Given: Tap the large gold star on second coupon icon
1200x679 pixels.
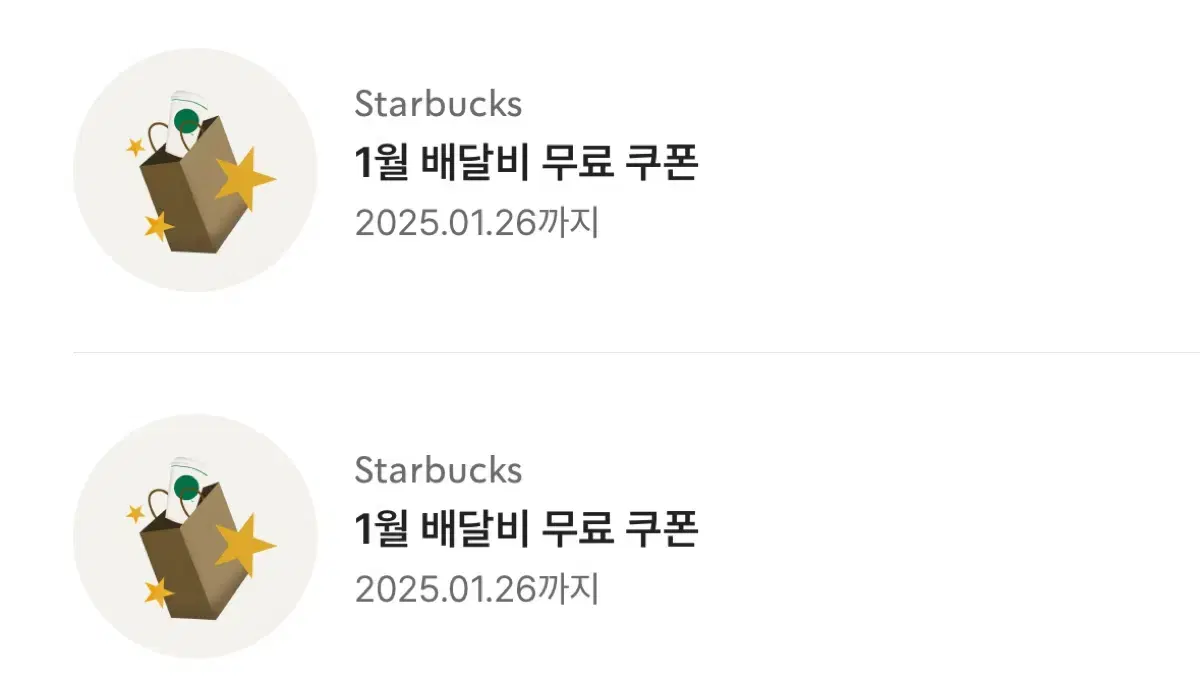Looking at the screenshot, I should click(x=245, y=546).
